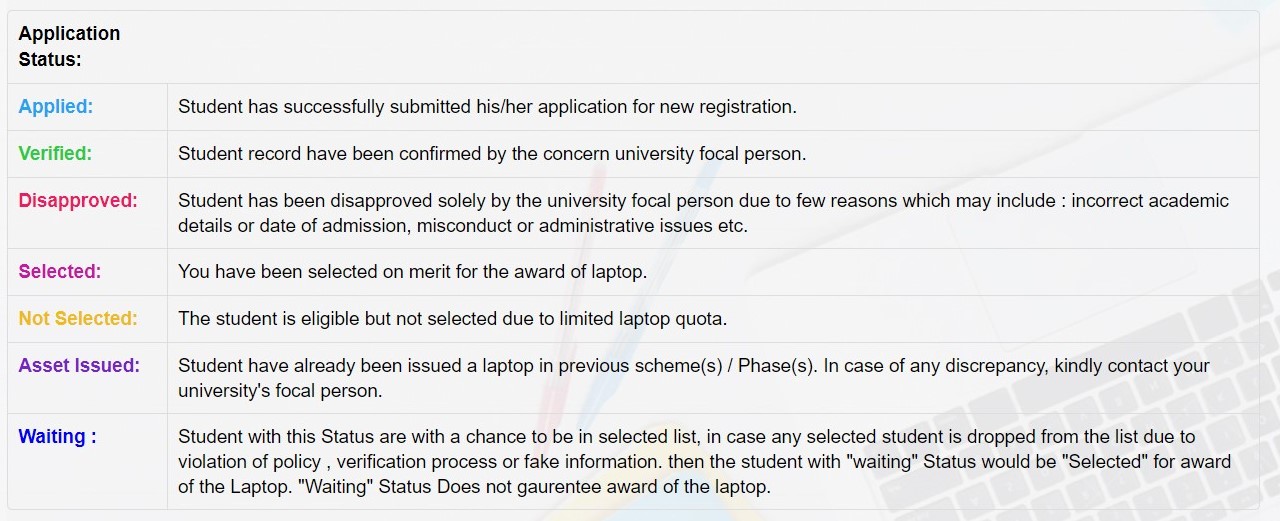
Task: Select the dark blue "Waiting :" status label
Action: 57,437
